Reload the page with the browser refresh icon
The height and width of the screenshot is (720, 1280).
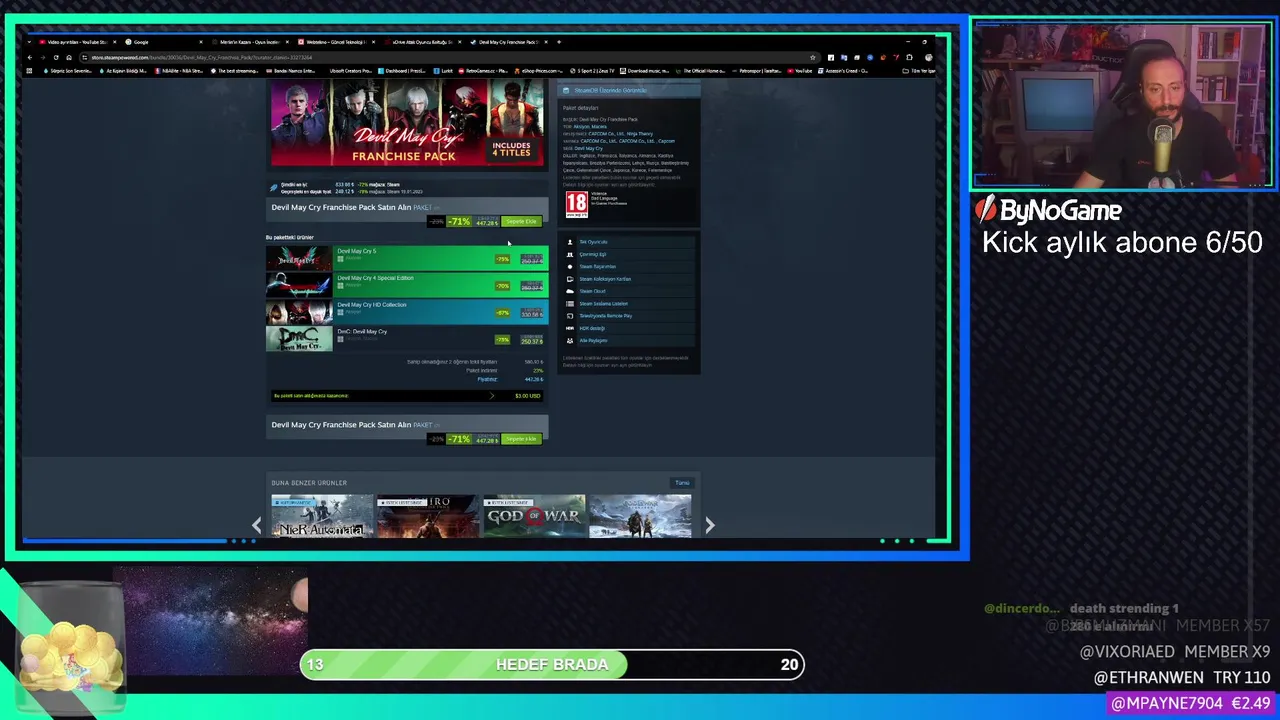(55, 57)
